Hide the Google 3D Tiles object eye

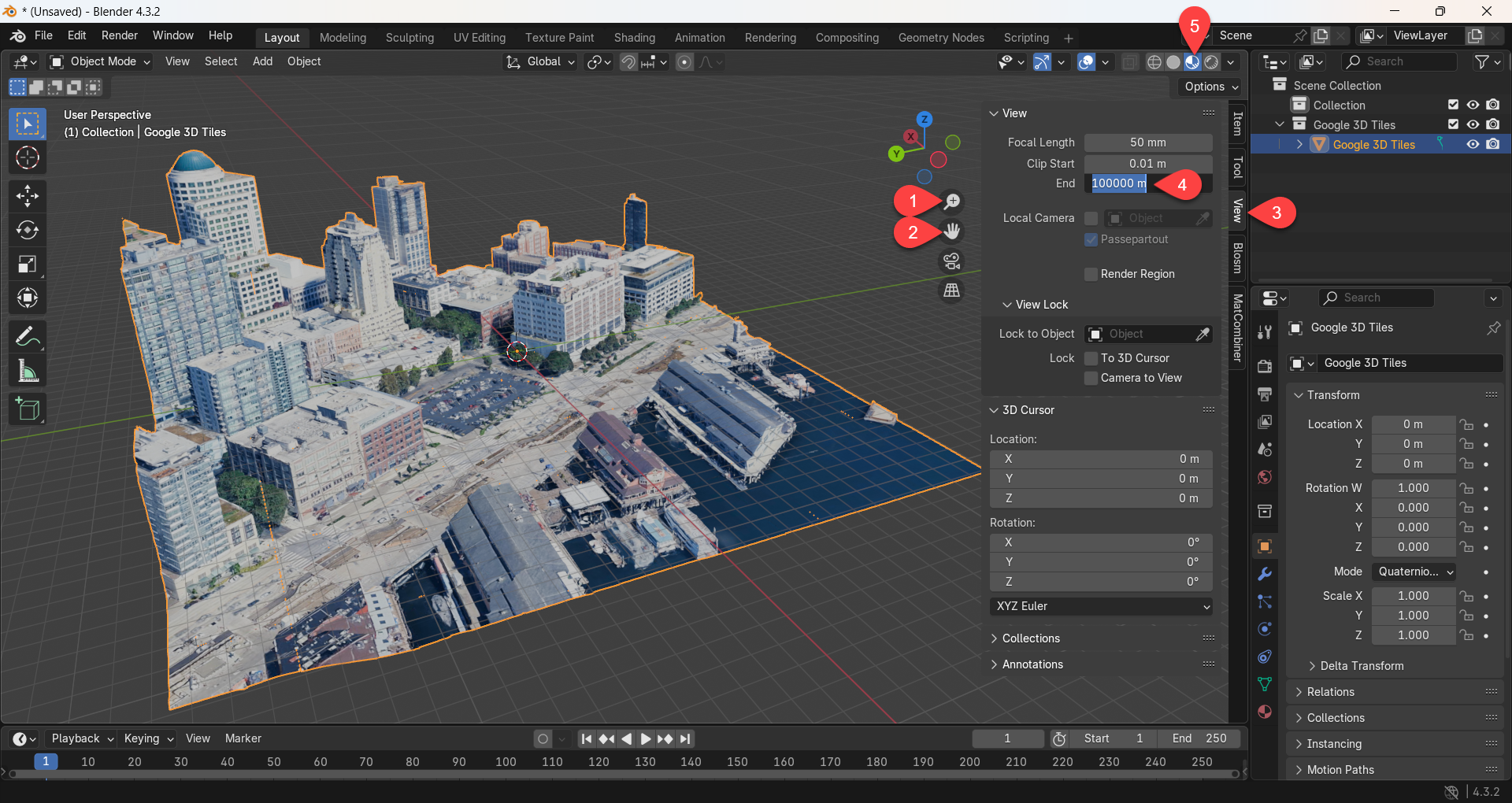pyautogui.click(x=1473, y=144)
